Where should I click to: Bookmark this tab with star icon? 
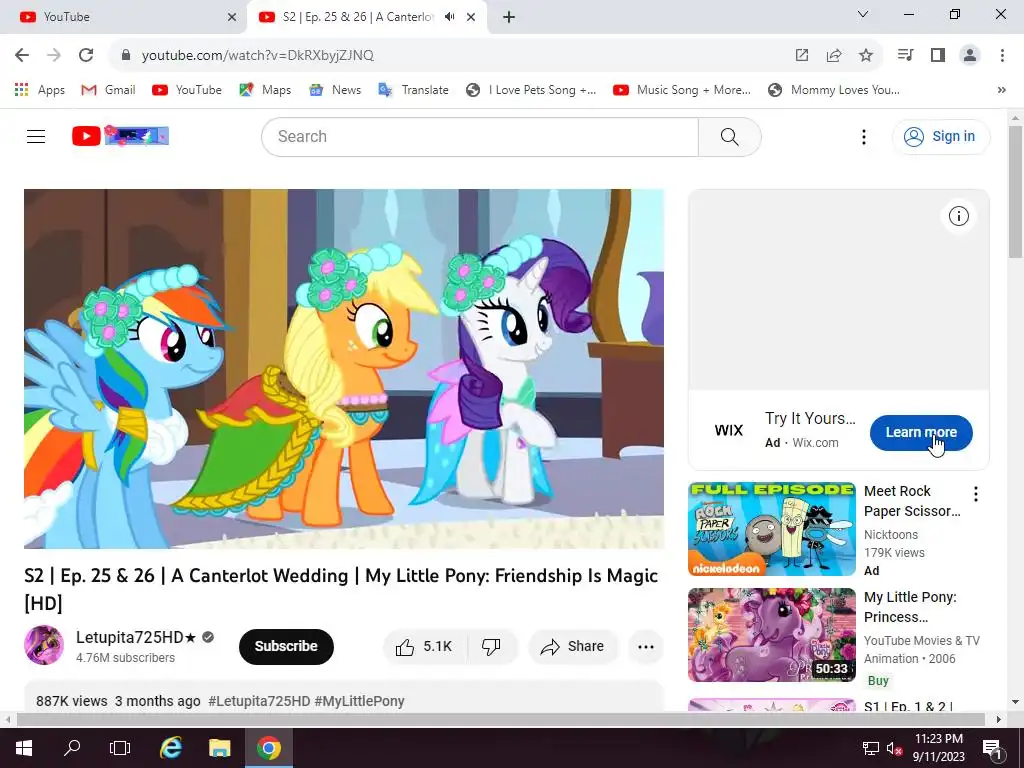coord(865,56)
